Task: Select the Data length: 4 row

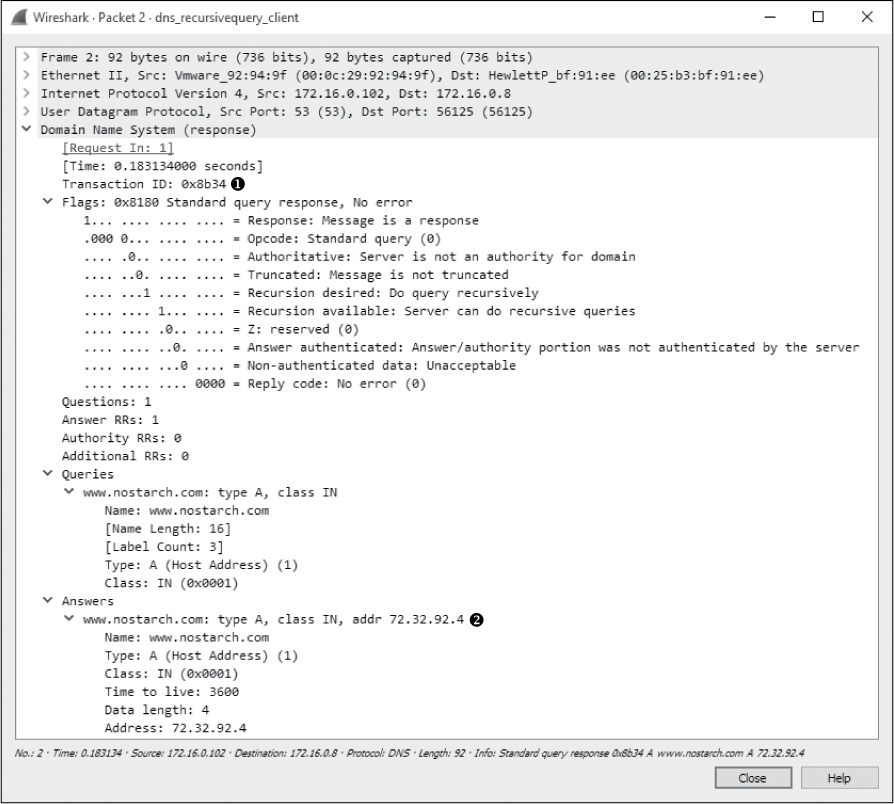Action: click(157, 710)
